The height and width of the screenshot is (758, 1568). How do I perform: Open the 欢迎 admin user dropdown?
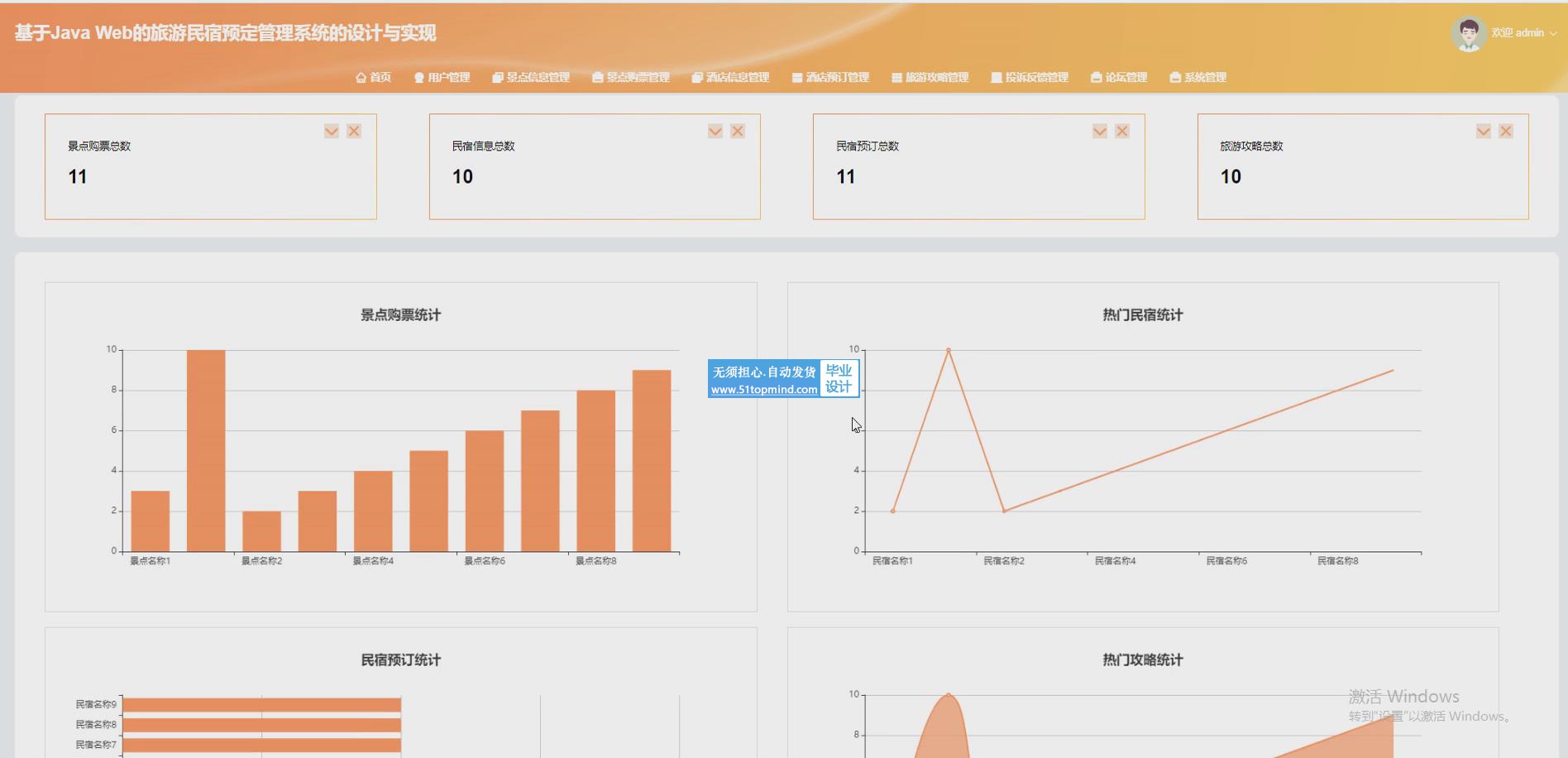click(x=1523, y=33)
